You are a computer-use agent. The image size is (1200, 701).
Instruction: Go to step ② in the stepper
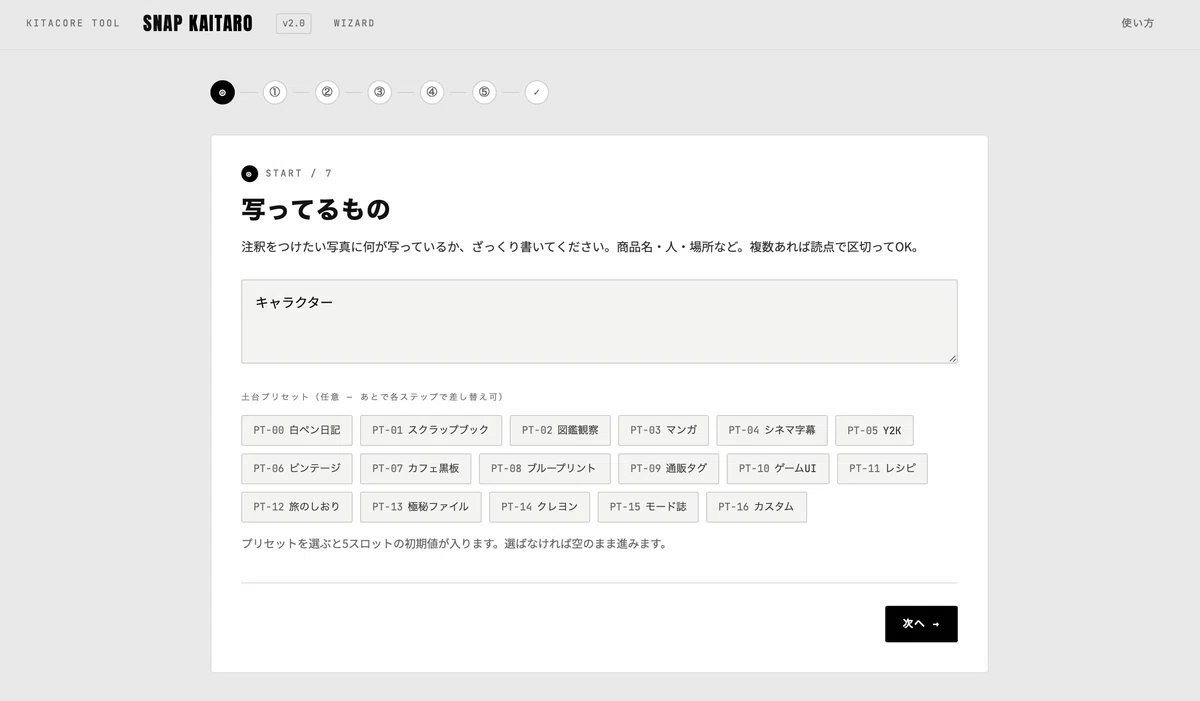coord(327,92)
